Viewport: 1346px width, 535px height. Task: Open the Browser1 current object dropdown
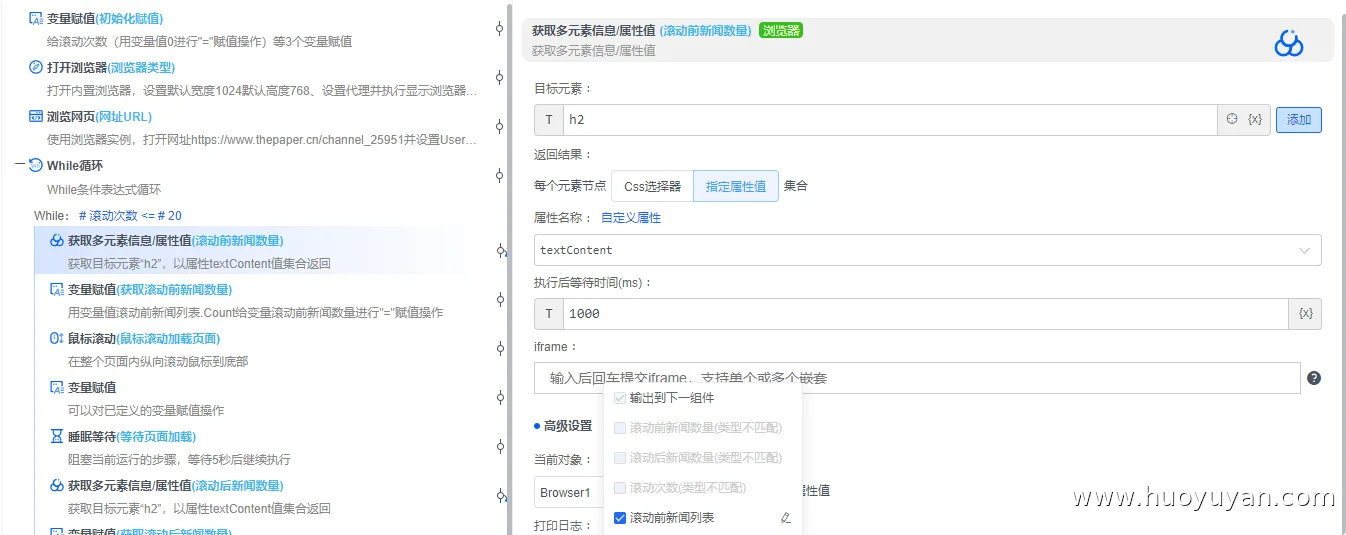click(568, 493)
